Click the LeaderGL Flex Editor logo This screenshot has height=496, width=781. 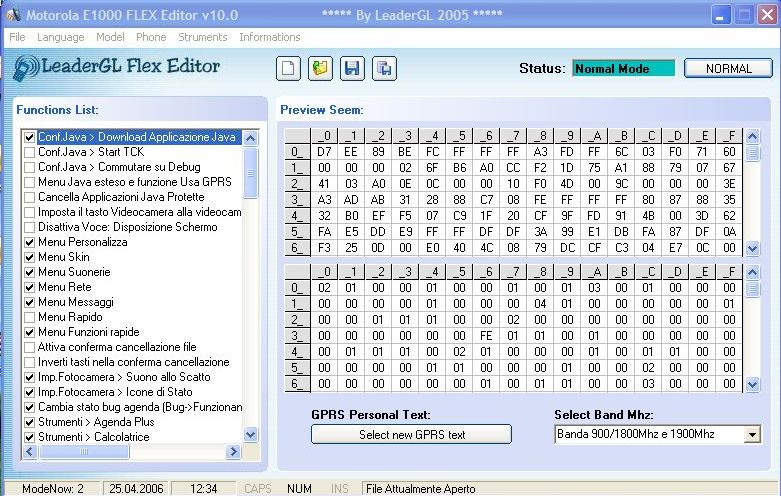click(x=117, y=68)
